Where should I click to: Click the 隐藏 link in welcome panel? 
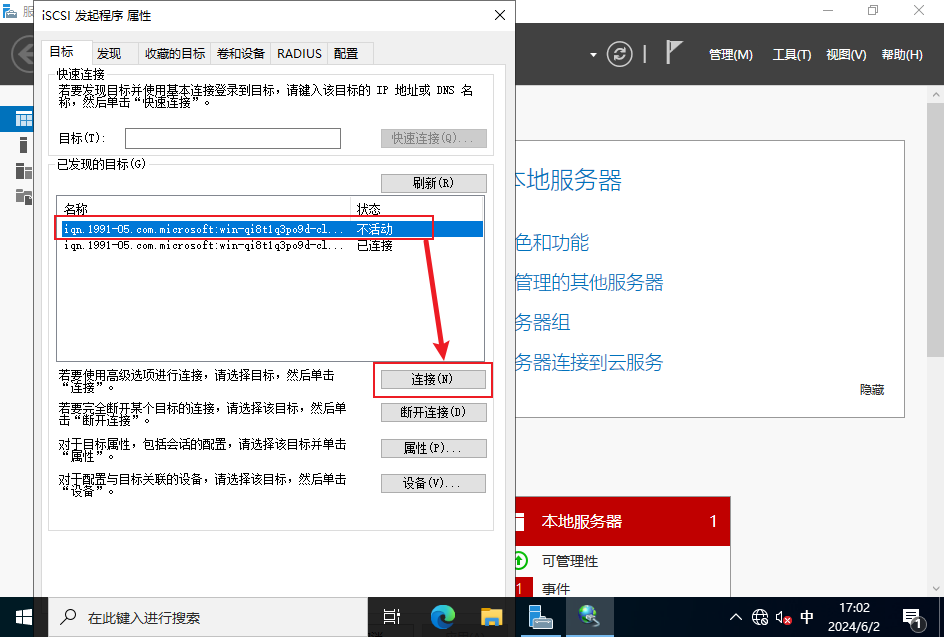click(x=871, y=390)
